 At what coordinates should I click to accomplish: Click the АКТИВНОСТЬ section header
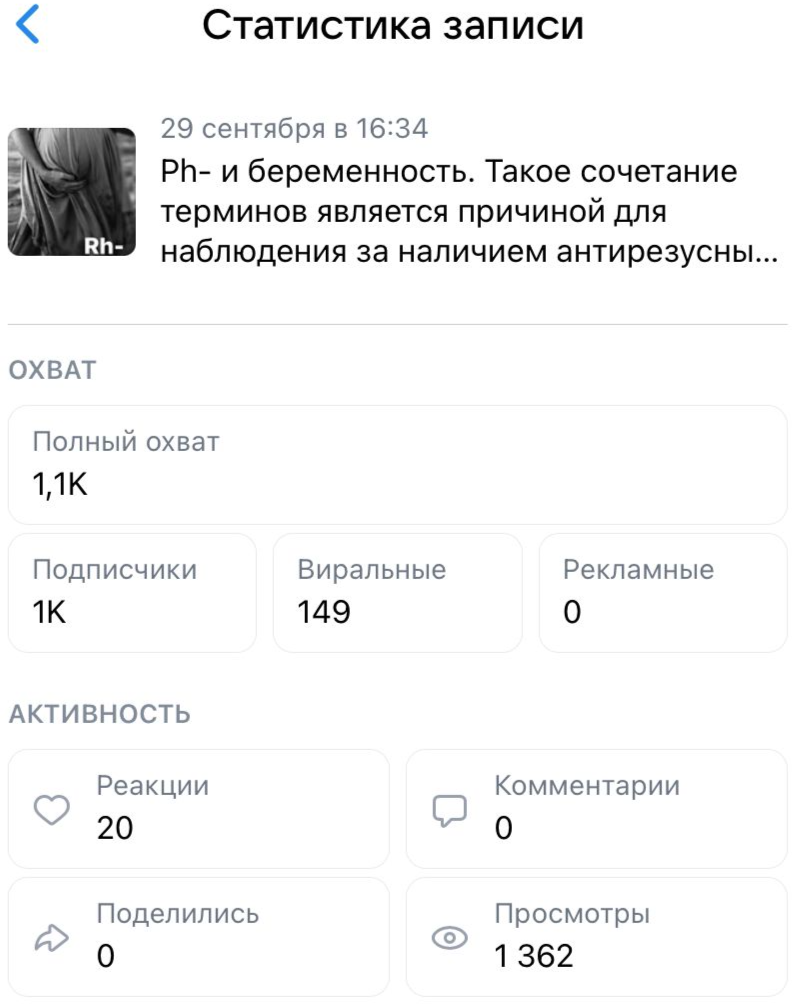tap(99, 714)
